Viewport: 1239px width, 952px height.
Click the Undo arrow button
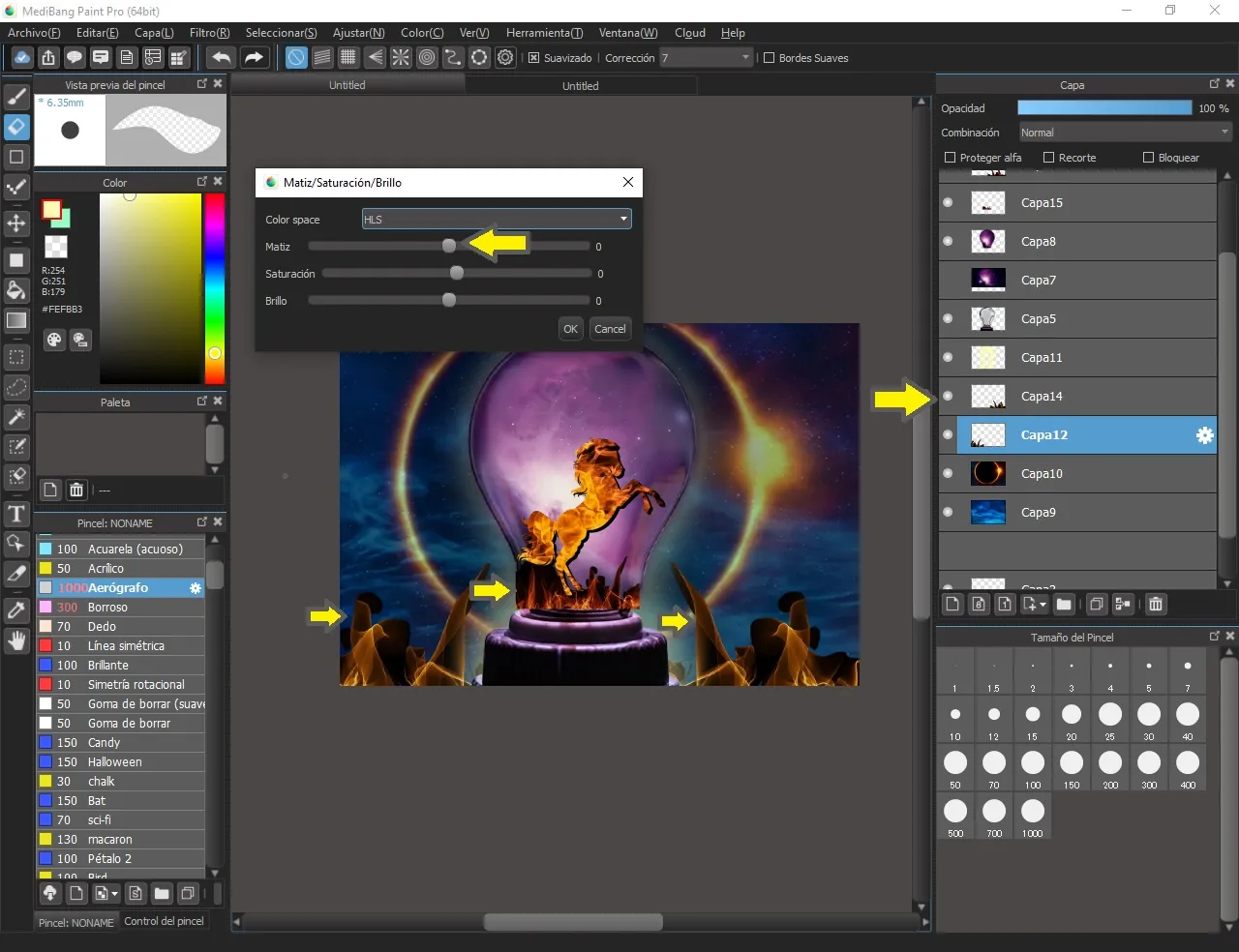[x=221, y=58]
